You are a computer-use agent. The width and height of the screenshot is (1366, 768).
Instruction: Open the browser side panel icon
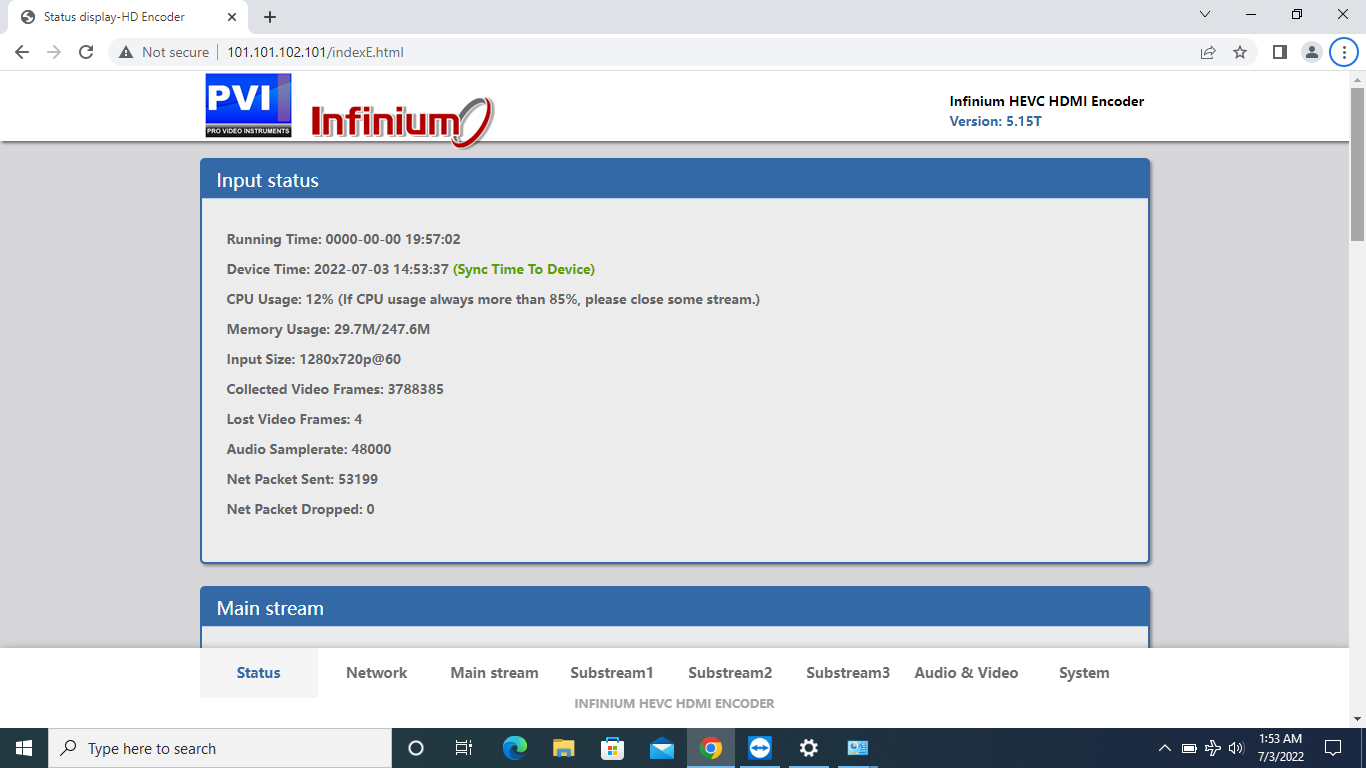1279,52
